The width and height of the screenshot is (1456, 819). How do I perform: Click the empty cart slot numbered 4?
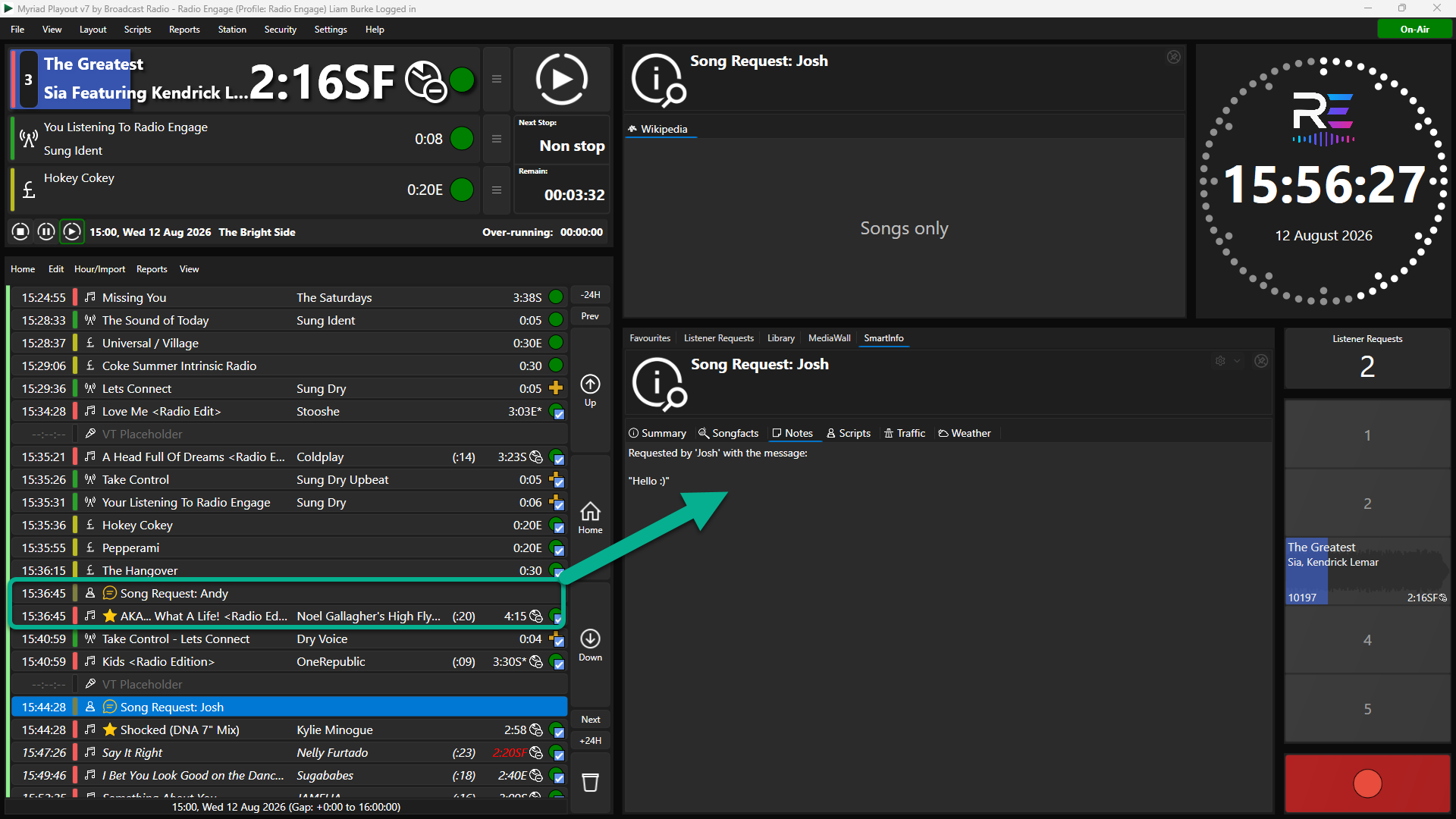coord(1367,639)
